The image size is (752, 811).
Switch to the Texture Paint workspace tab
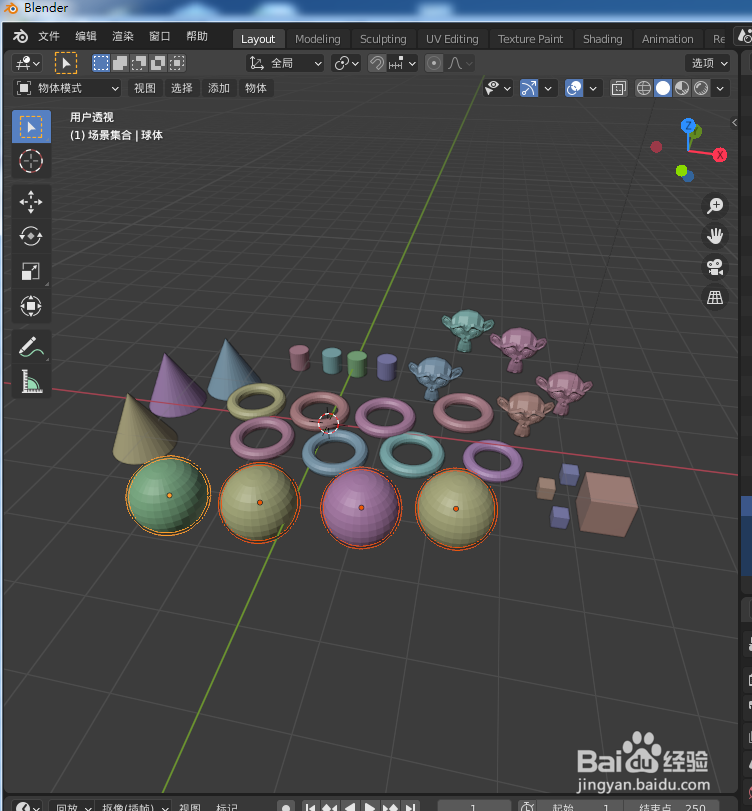tap(530, 39)
